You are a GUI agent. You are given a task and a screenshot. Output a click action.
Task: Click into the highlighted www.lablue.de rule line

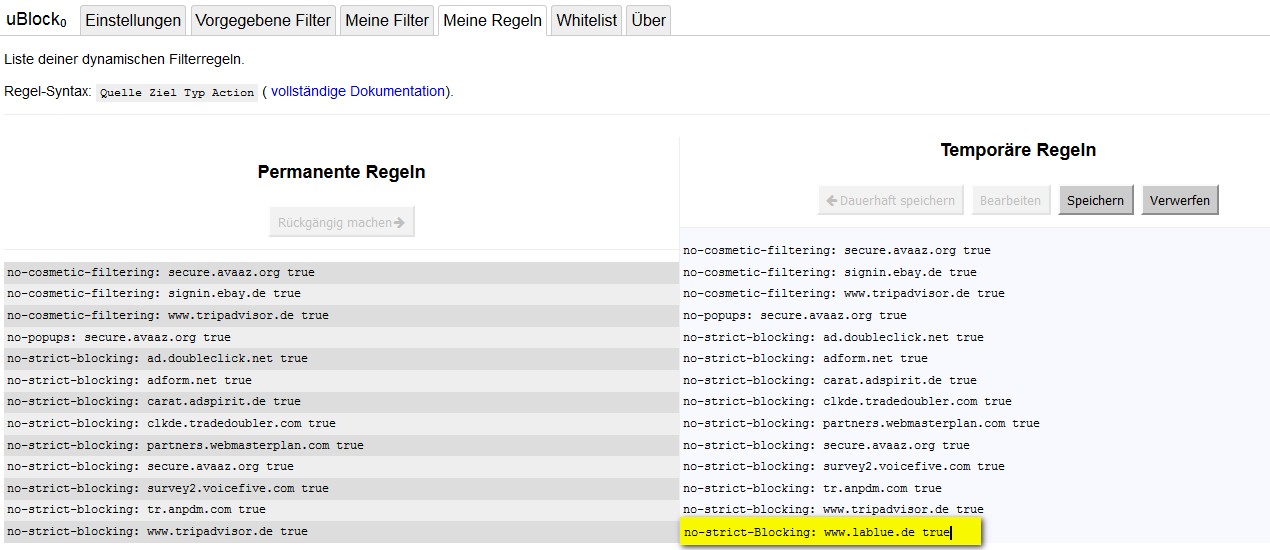pos(830,533)
